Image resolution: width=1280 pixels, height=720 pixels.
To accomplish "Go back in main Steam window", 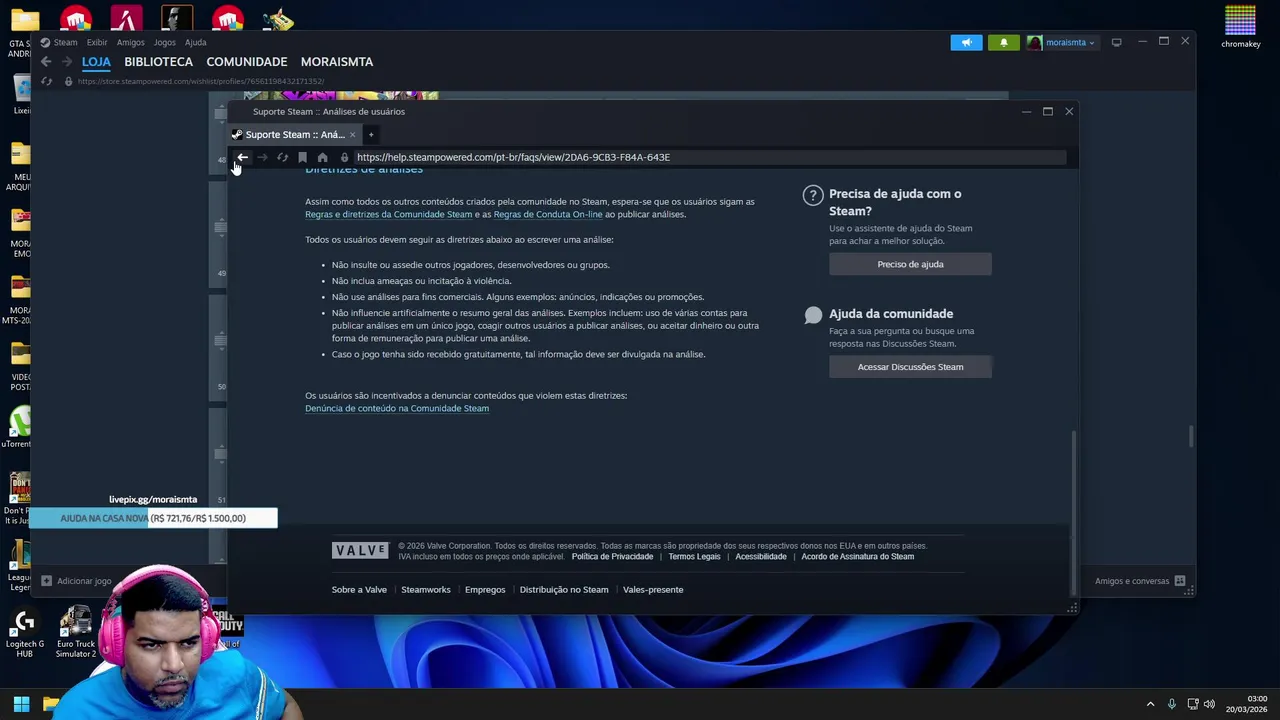I will (x=46, y=62).
